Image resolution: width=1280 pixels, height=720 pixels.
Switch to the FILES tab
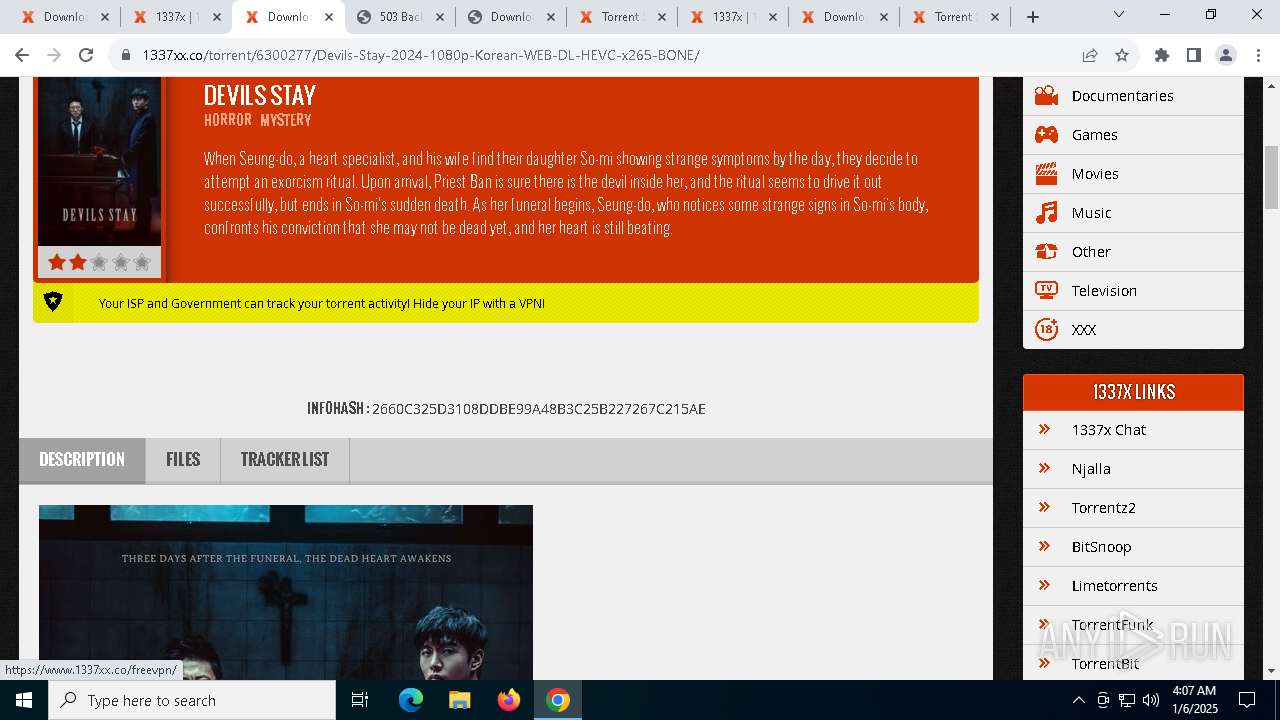click(x=183, y=460)
